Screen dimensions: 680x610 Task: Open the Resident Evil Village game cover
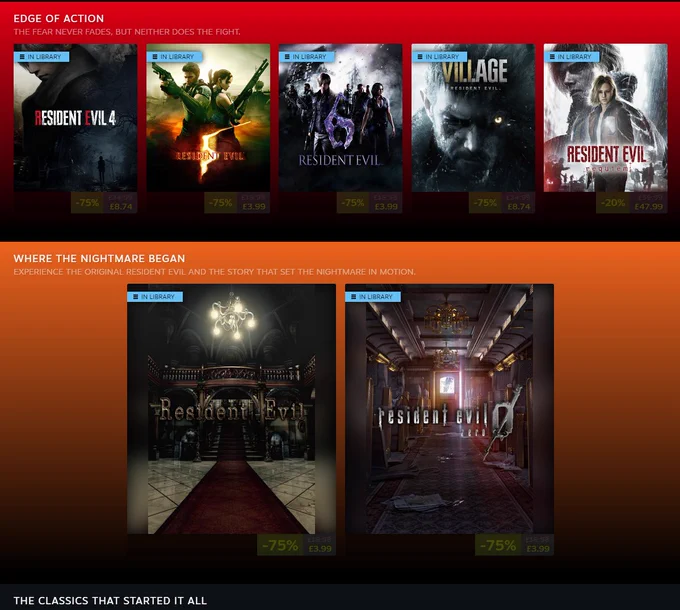473,117
